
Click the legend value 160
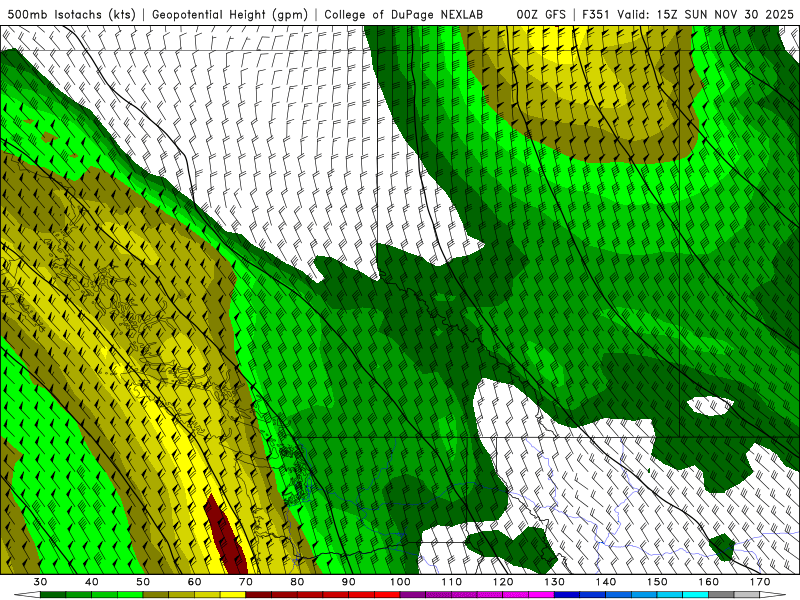(709, 582)
